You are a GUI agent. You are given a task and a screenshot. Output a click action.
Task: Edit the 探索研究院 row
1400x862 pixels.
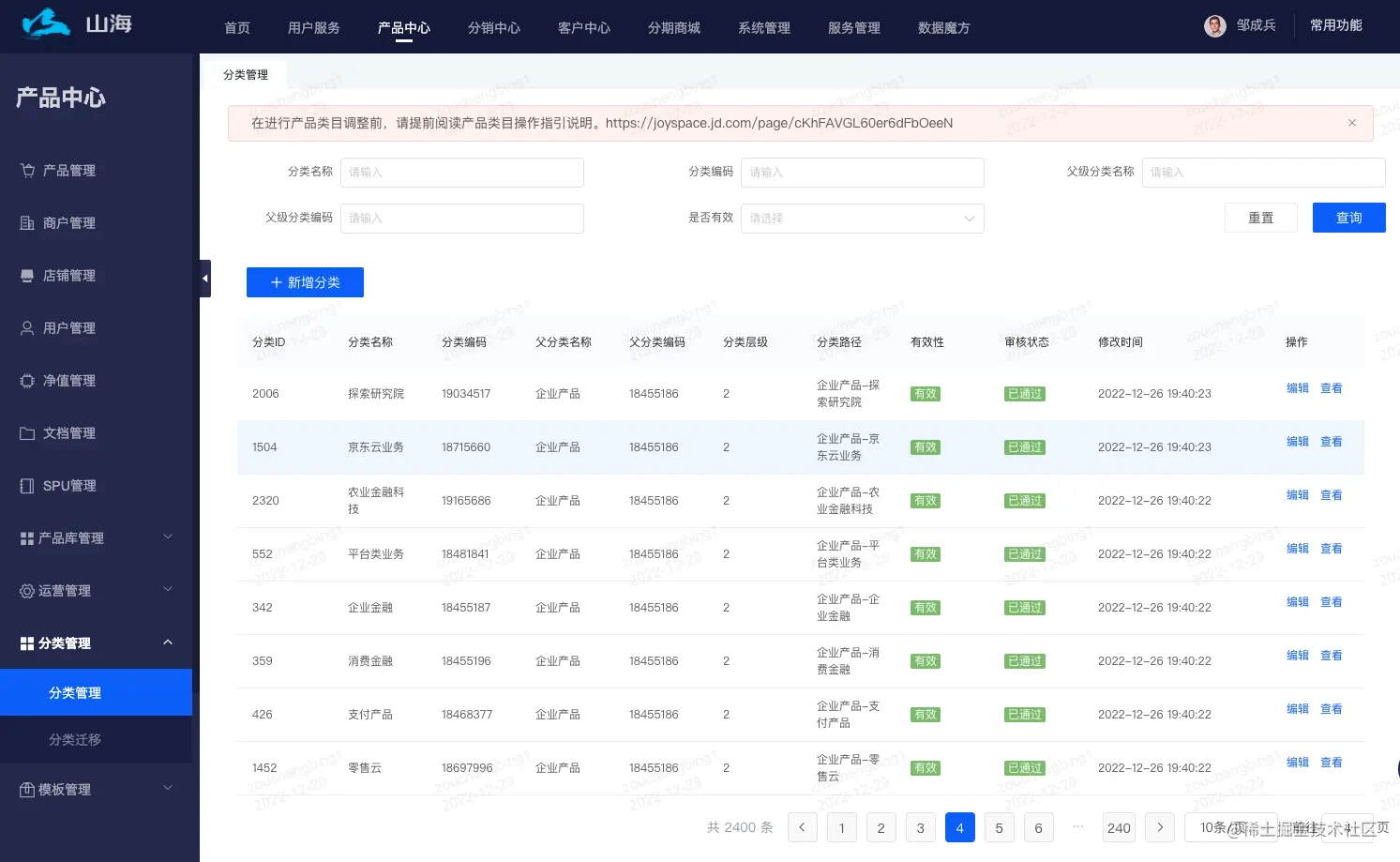pos(1298,388)
